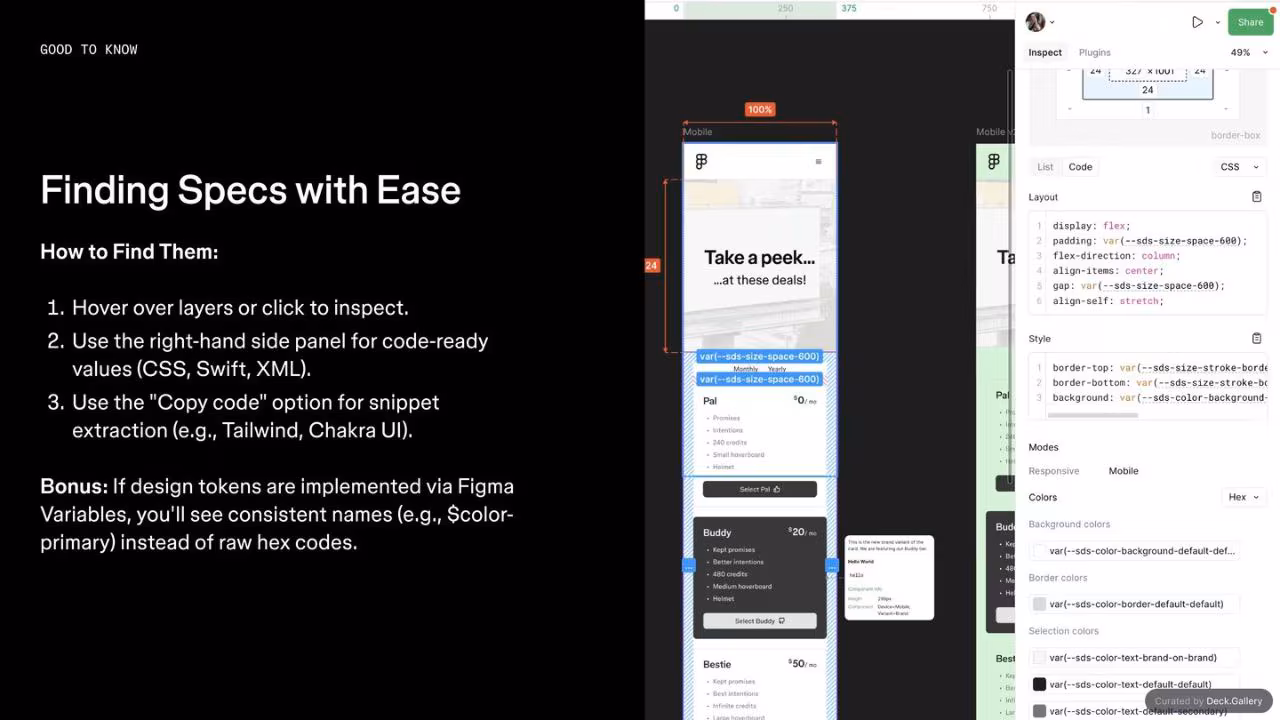The image size is (1280, 720).
Task: Click the Bestie plan title
Action: (717, 664)
